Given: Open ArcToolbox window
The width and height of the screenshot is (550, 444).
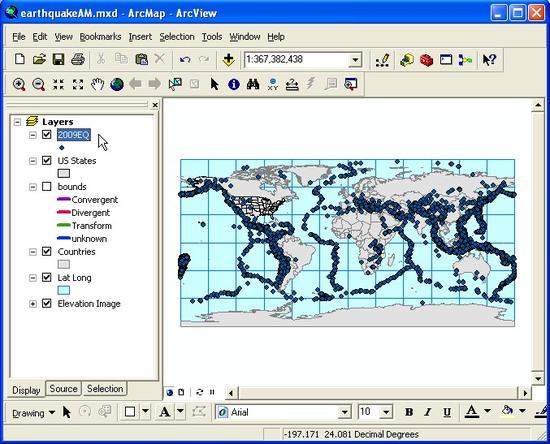Looking at the screenshot, I should coord(427,60).
